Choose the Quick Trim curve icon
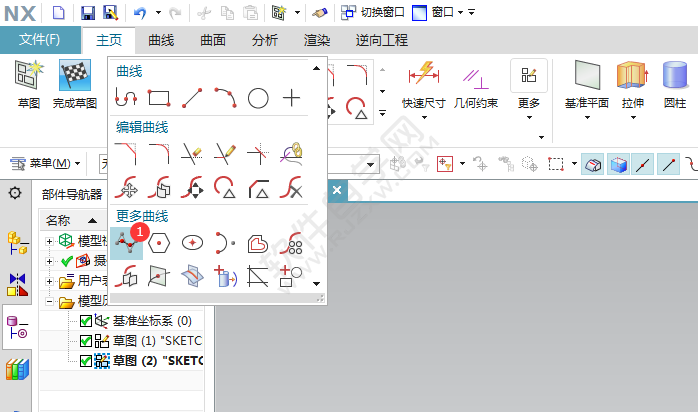Image resolution: width=698 pixels, height=412 pixels. click(x=192, y=154)
